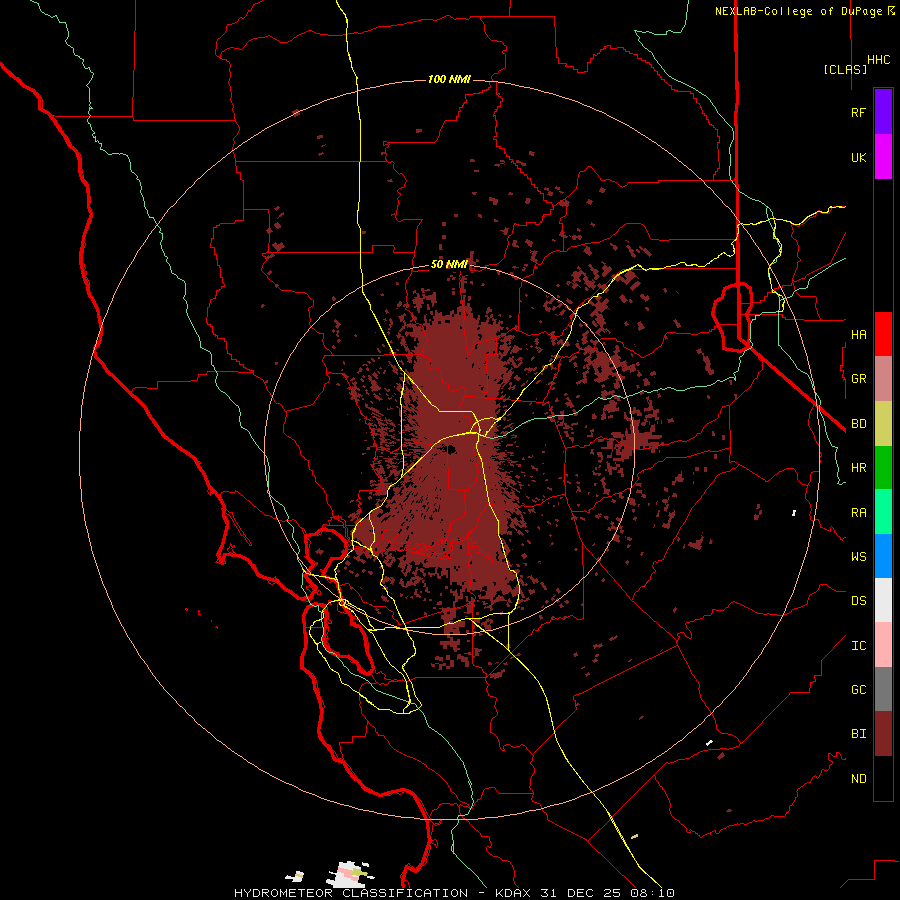The width and height of the screenshot is (900, 900).
Task: Pick the brown BI legend swatch
Action: (883, 734)
